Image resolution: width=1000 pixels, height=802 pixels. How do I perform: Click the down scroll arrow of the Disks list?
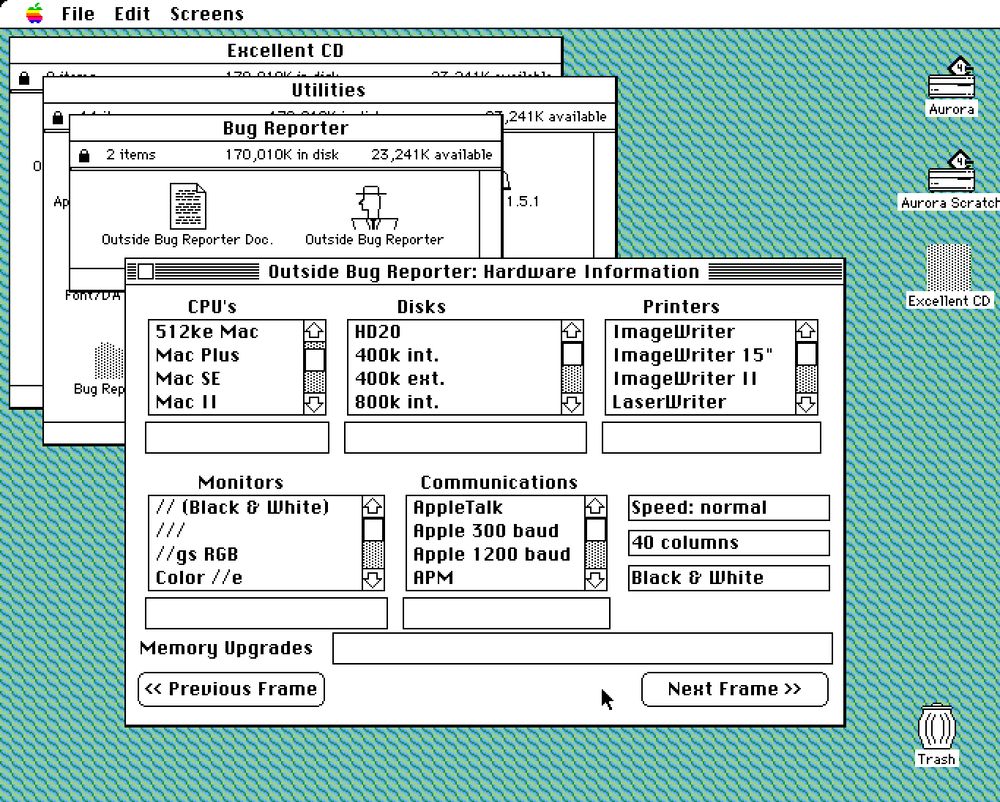tap(572, 402)
